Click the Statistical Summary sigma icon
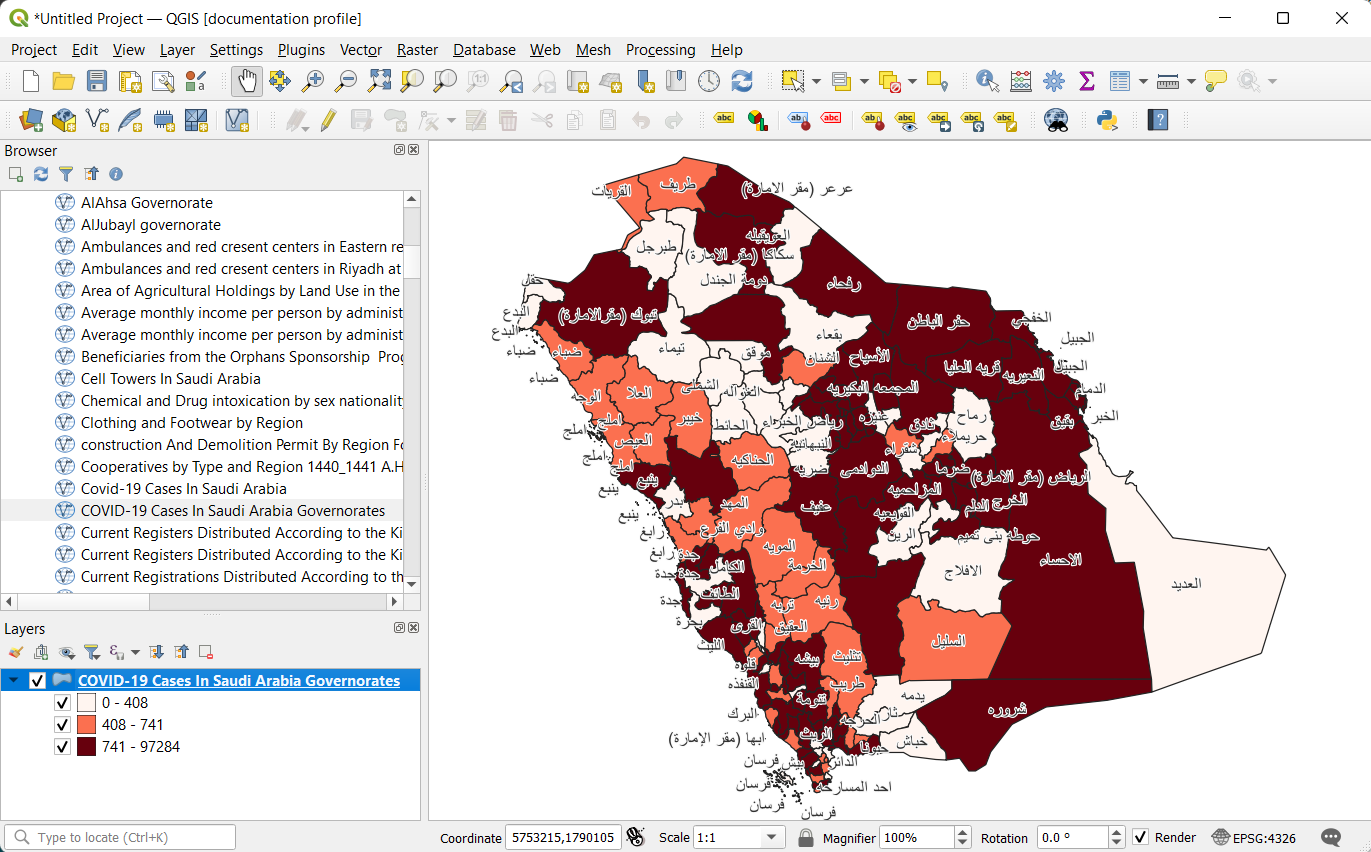Screen dimensions: 1371x852 (x=1086, y=81)
